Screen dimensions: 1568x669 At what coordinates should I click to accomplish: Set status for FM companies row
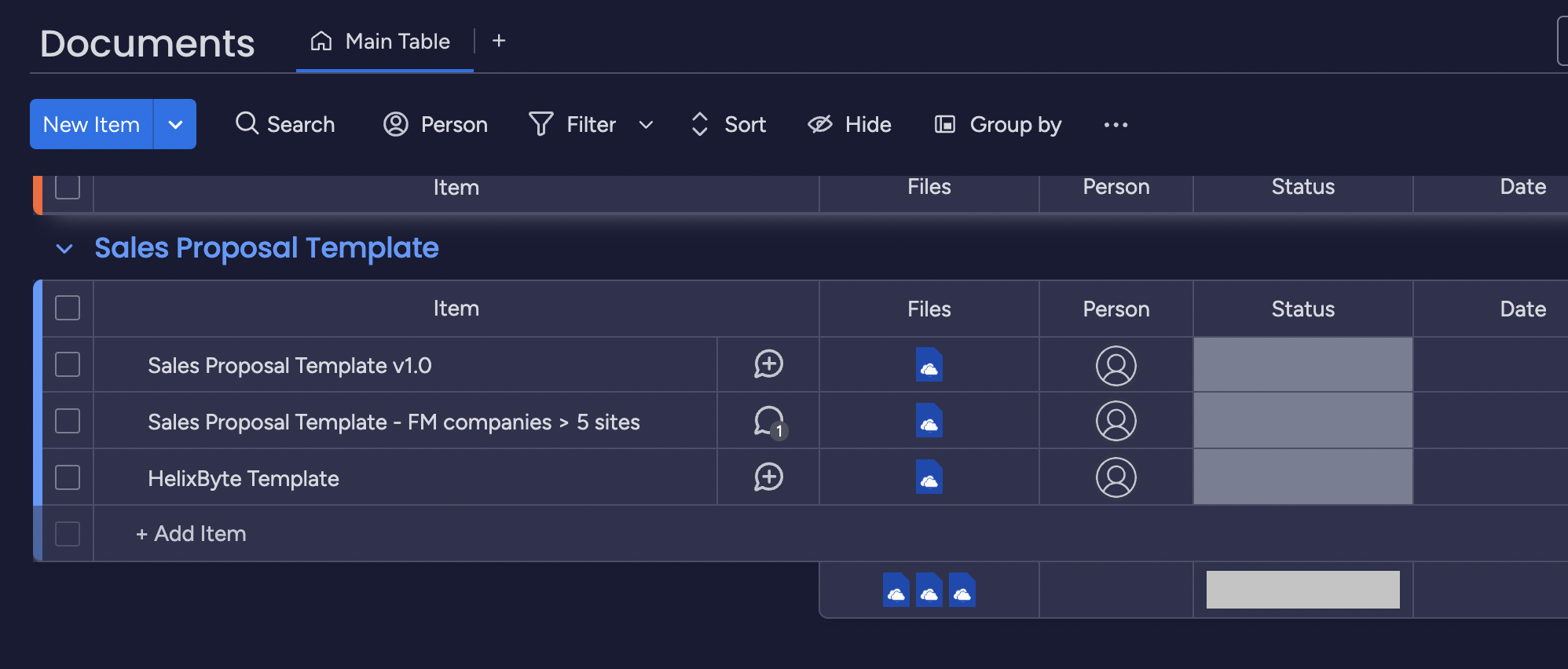click(x=1302, y=421)
